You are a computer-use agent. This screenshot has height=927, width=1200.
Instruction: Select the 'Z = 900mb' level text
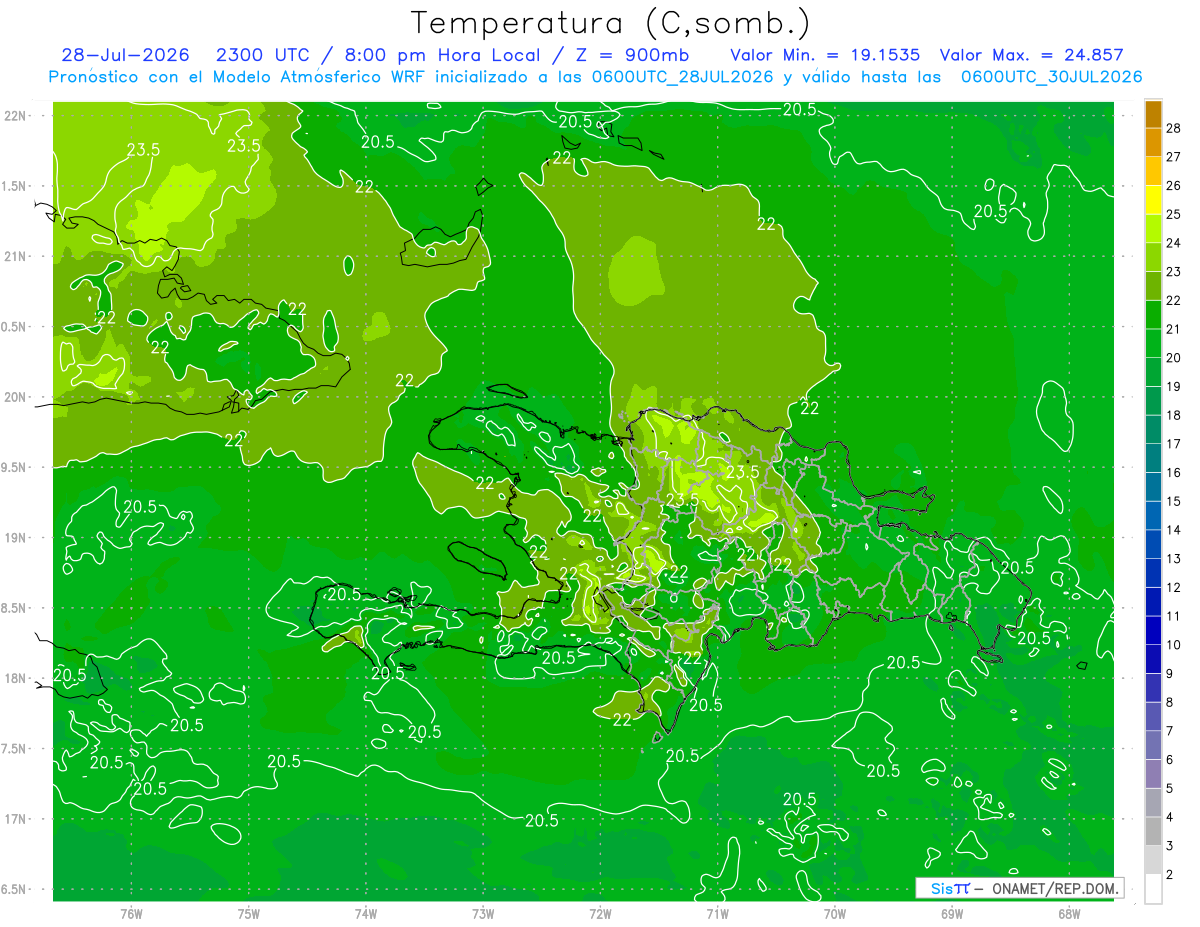632,56
